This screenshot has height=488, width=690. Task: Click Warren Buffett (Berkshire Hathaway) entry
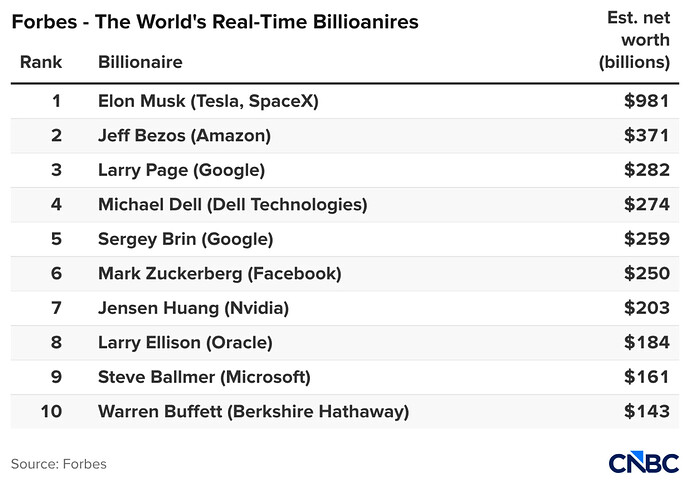tap(253, 412)
